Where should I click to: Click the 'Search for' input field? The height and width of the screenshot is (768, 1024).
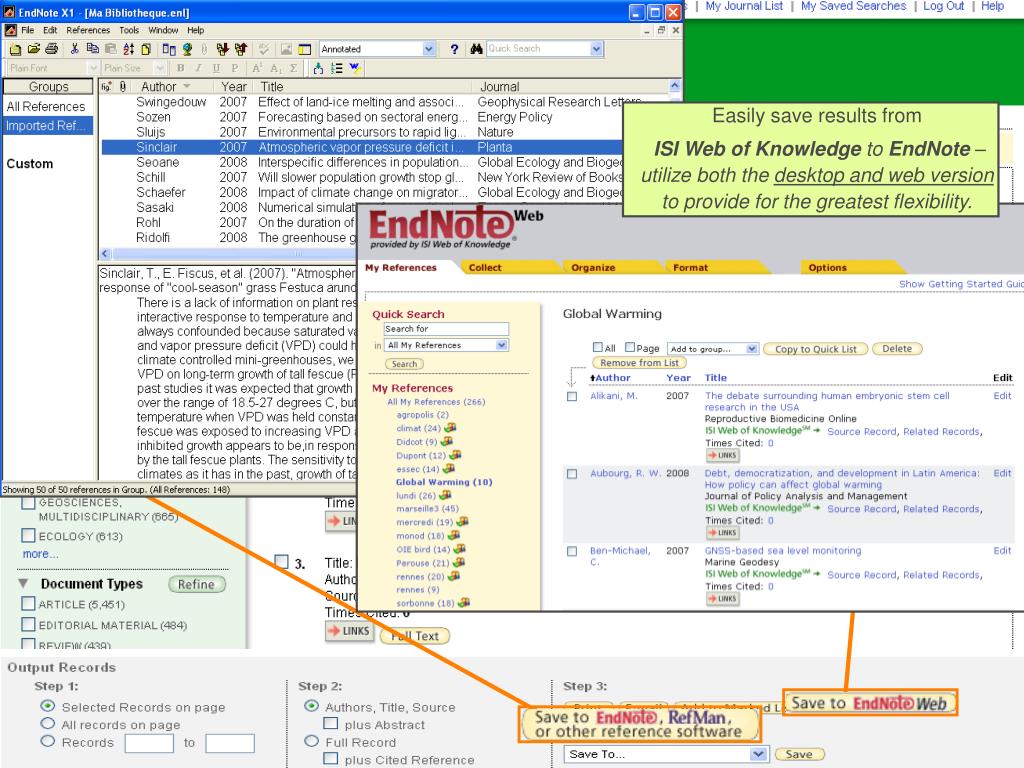click(x=446, y=329)
